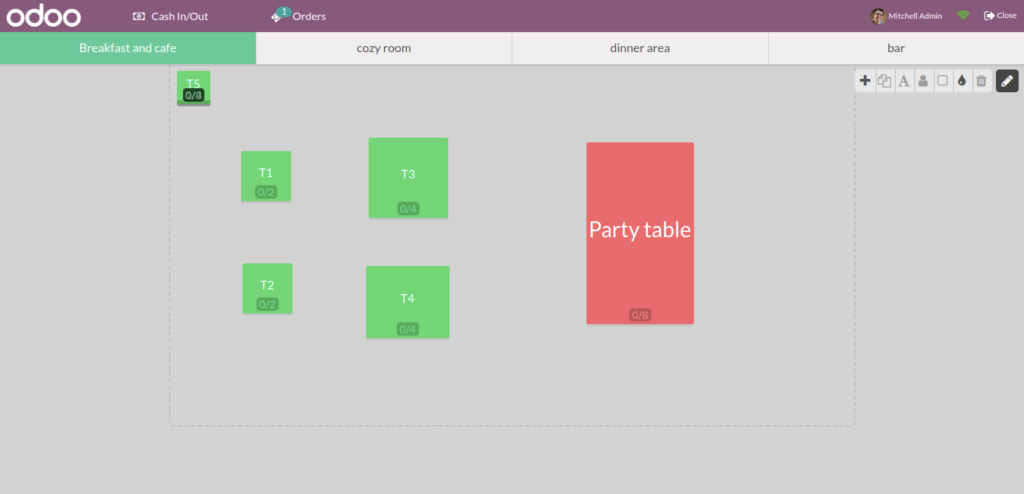
Task: Toggle floor edit mode with pencil icon
Action: pos(1007,81)
